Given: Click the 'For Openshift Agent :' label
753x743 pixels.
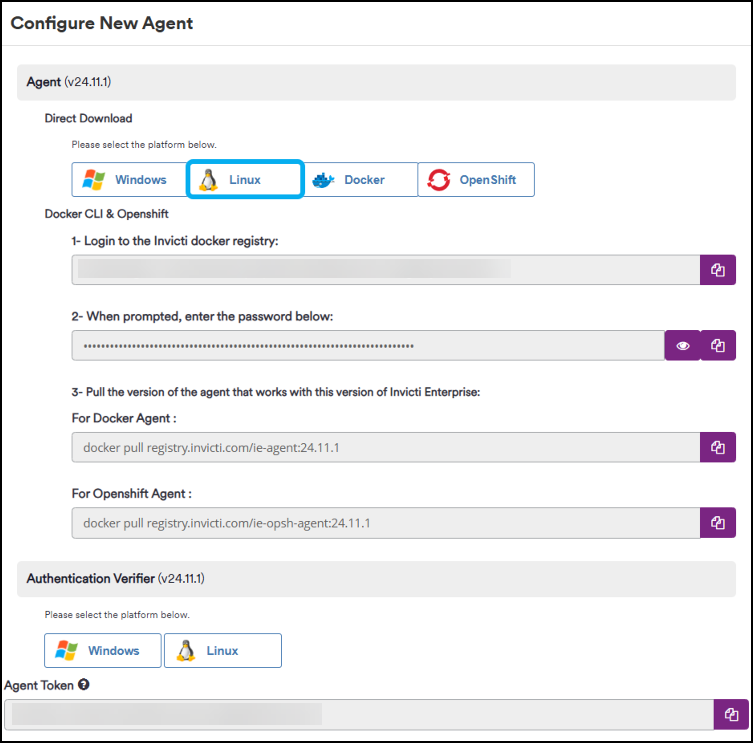Looking at the screenshot, I should coord(132,494).
